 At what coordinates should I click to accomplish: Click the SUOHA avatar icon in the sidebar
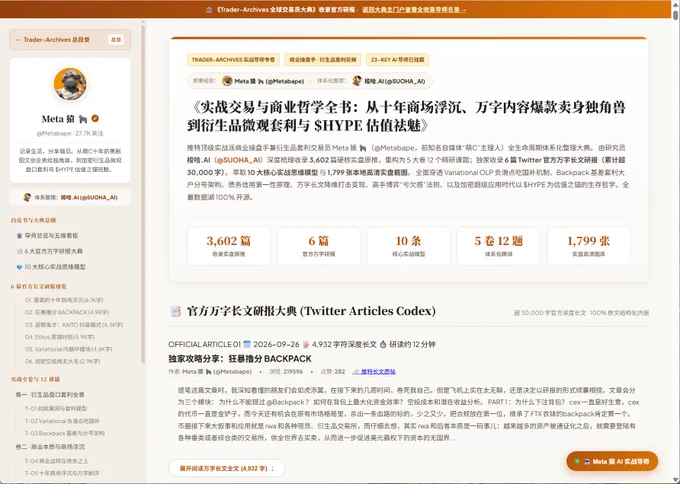27,197
